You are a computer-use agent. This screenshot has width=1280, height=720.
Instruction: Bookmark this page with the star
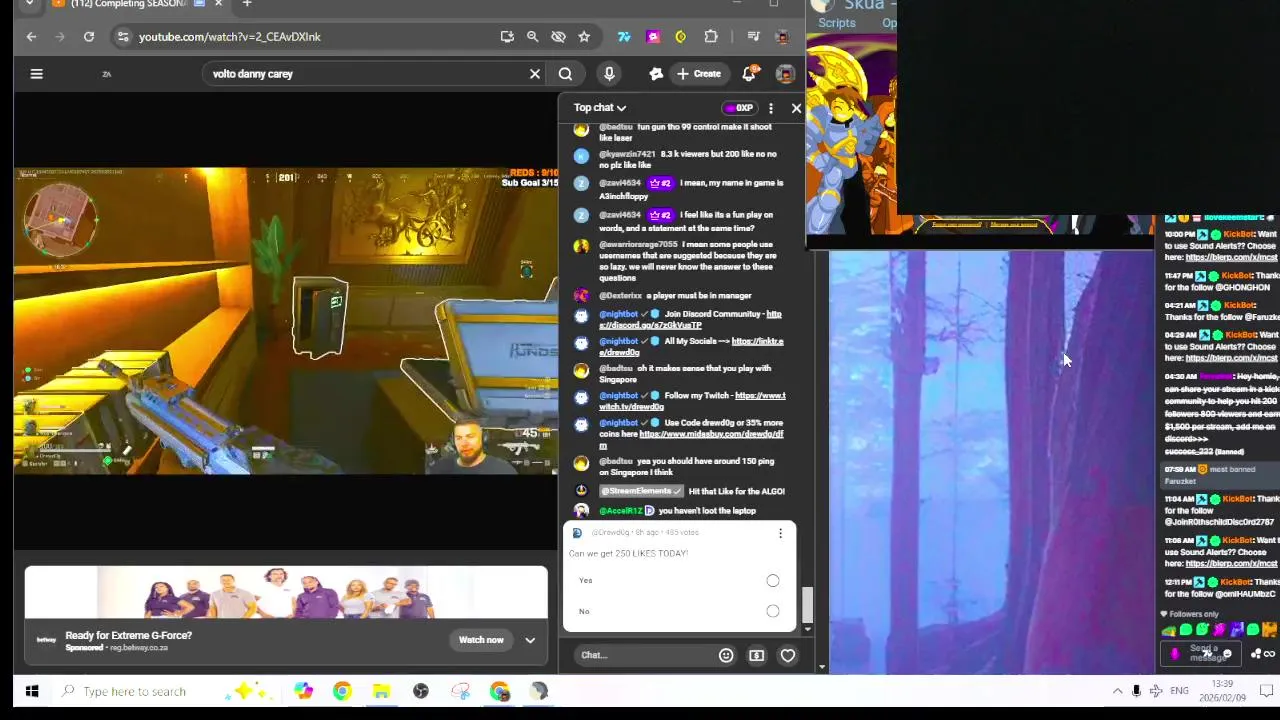pyautogui.click(x=584, y=37)
